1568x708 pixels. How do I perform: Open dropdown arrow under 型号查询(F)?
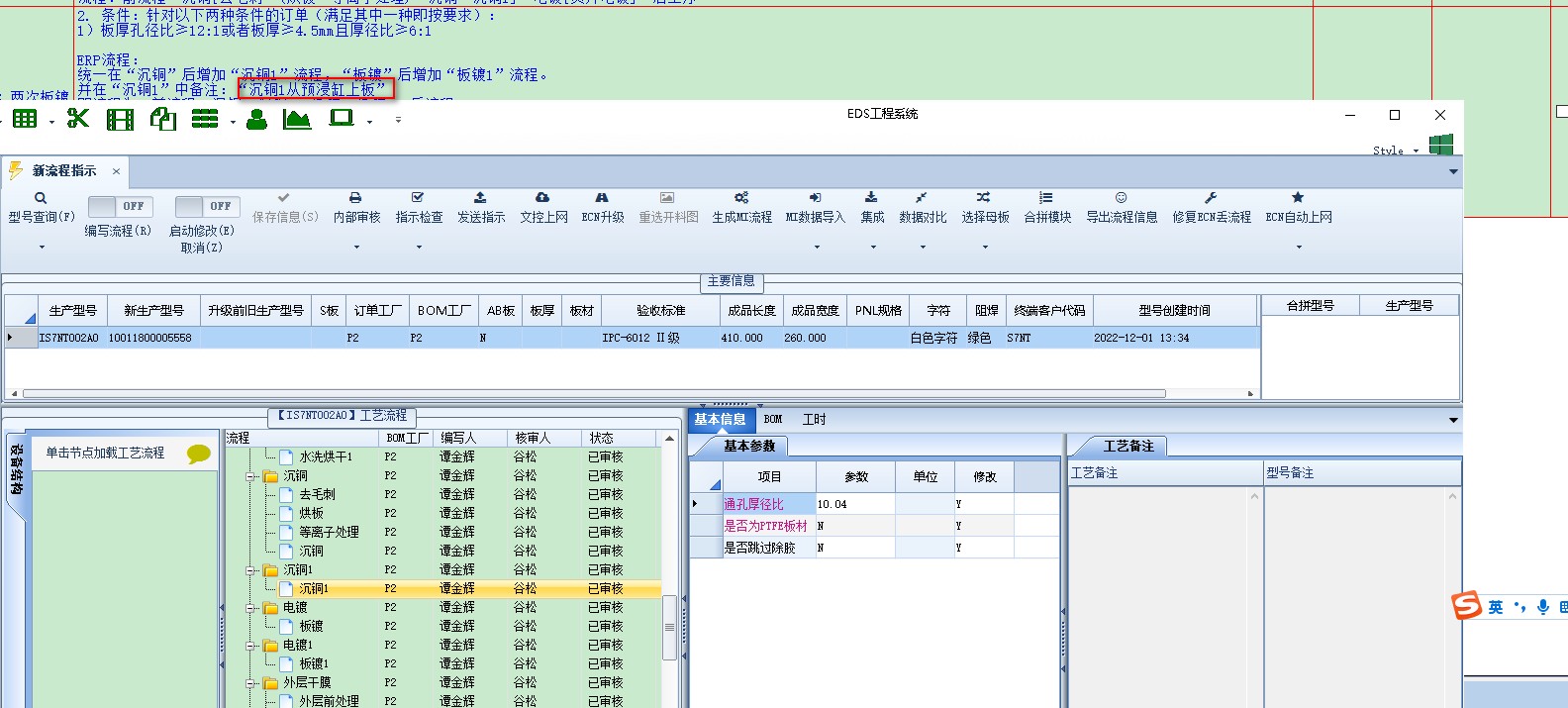[42, 248]
